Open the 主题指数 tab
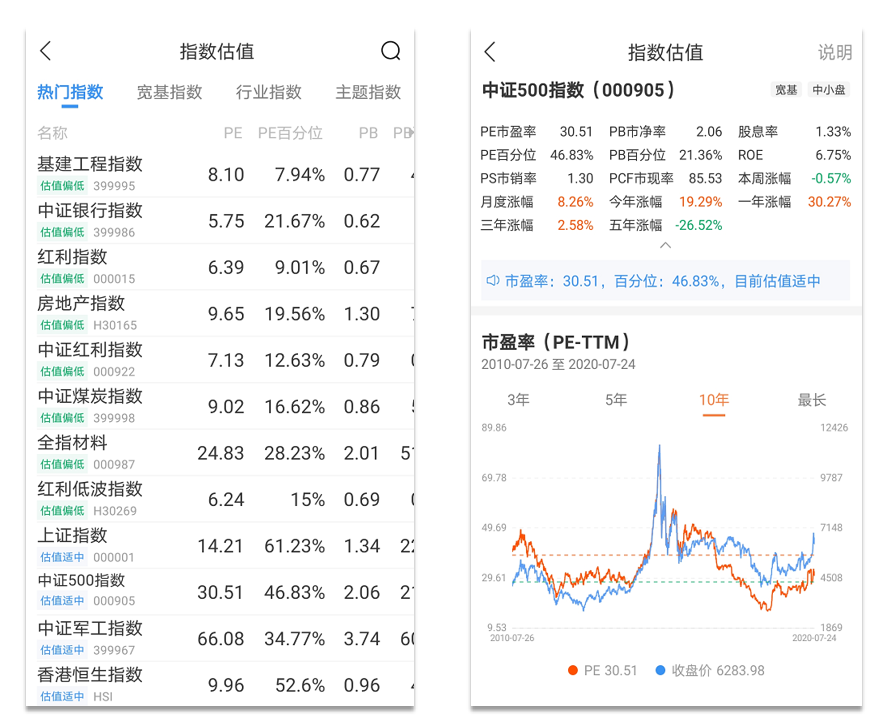Image resolution: width=893 pixels, height=723 pixels. click(368, 92)
